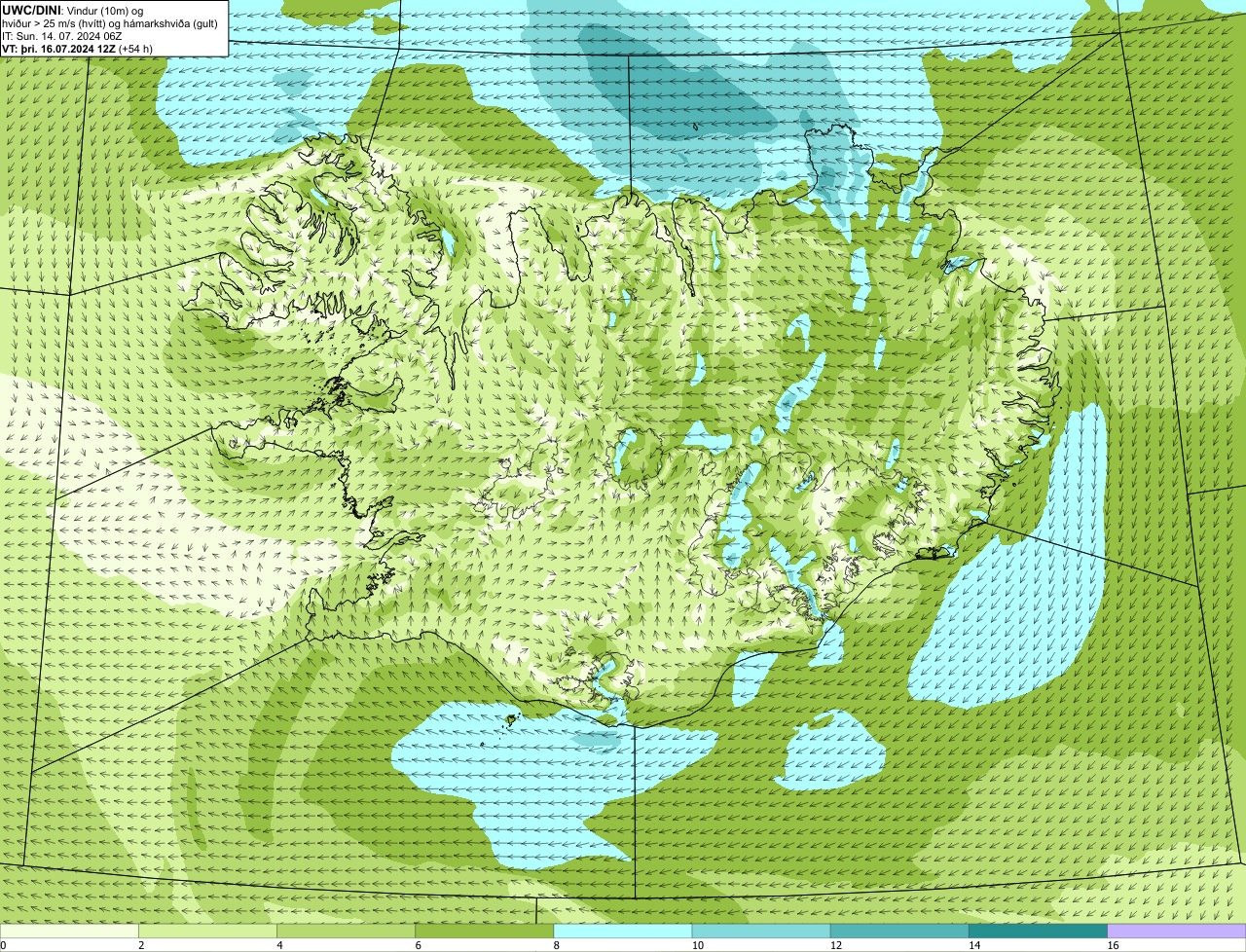Click the 10–12 m/s legend color swatch
The image size is (1246, 952).
pyautogui.click(x=761, y=932)
